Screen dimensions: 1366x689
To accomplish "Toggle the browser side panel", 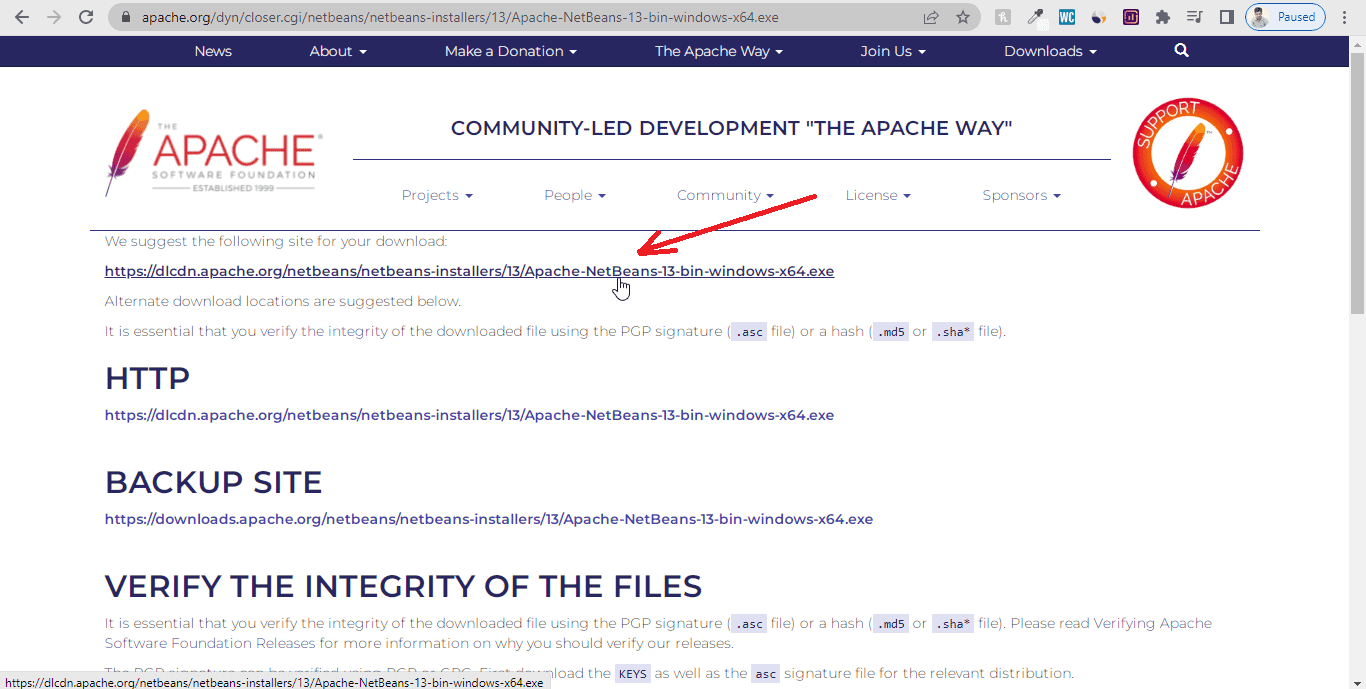I will pyautogui.click(x=1226, y=17).
